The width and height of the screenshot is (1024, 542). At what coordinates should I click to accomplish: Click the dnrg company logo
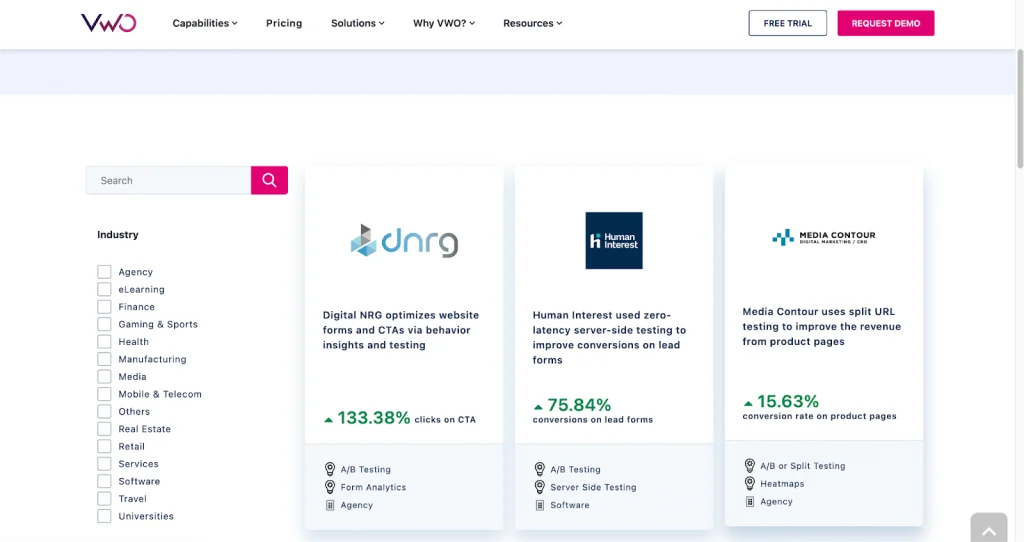click(x=404, y=240)
